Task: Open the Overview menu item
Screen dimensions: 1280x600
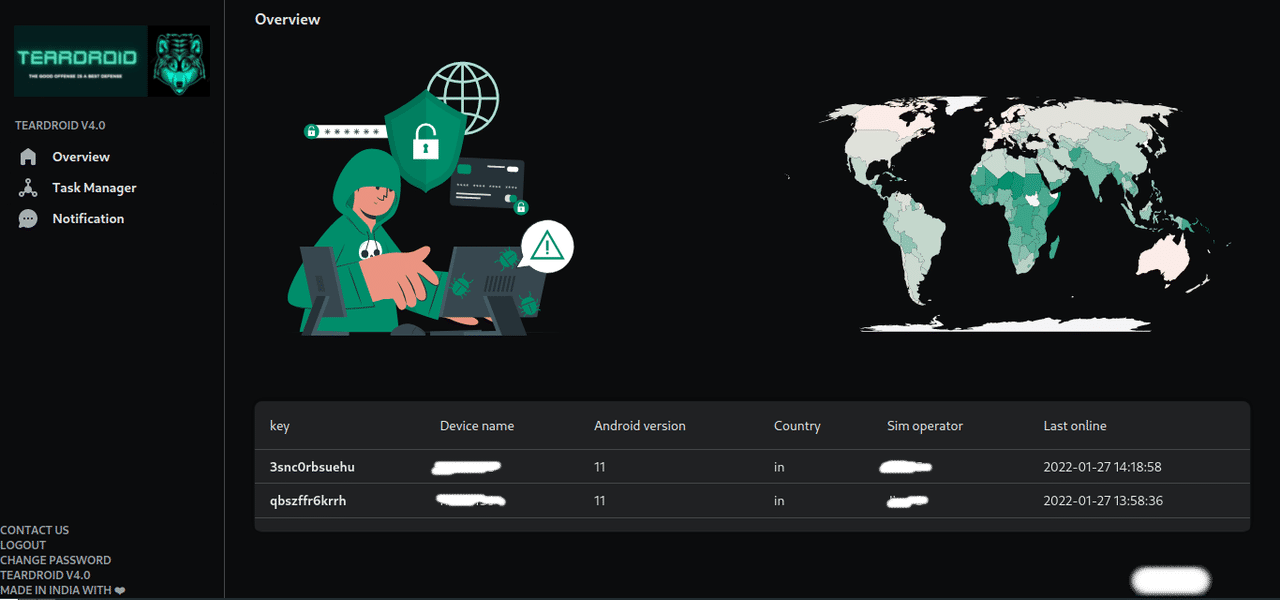Action: click(81, 157)
